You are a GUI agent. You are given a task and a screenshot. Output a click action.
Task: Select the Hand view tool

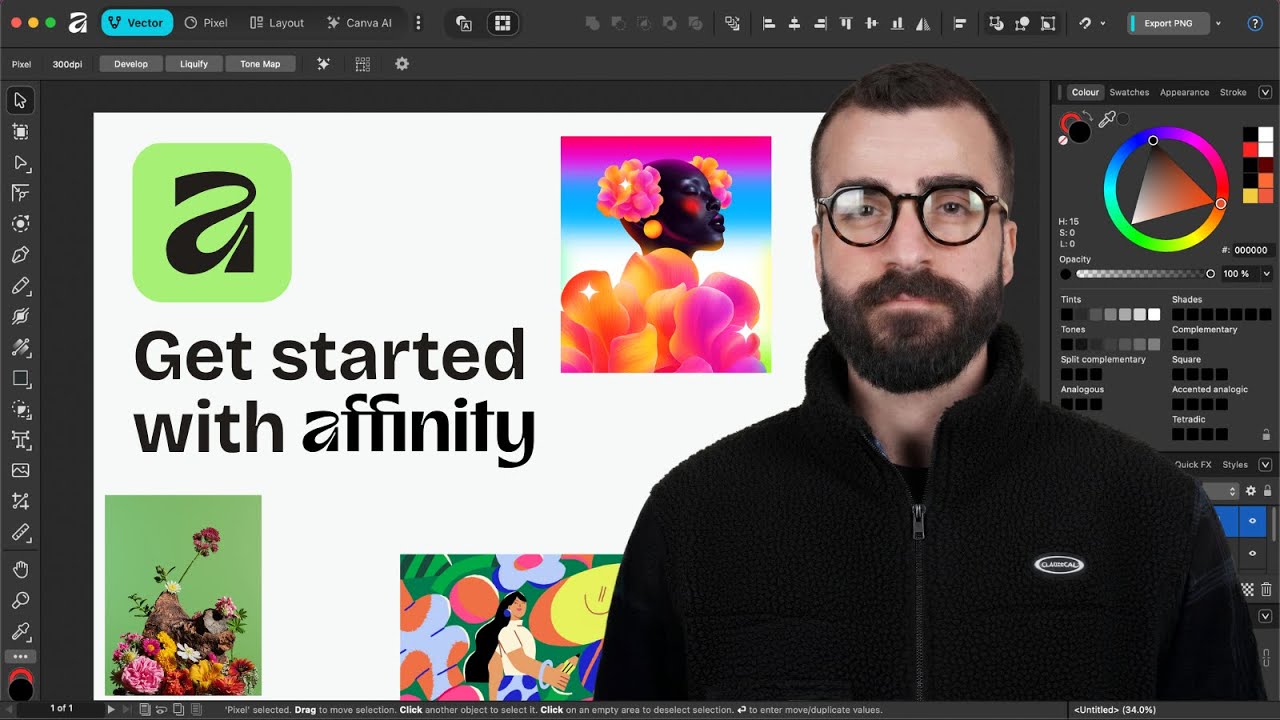(x=20, y=569)
